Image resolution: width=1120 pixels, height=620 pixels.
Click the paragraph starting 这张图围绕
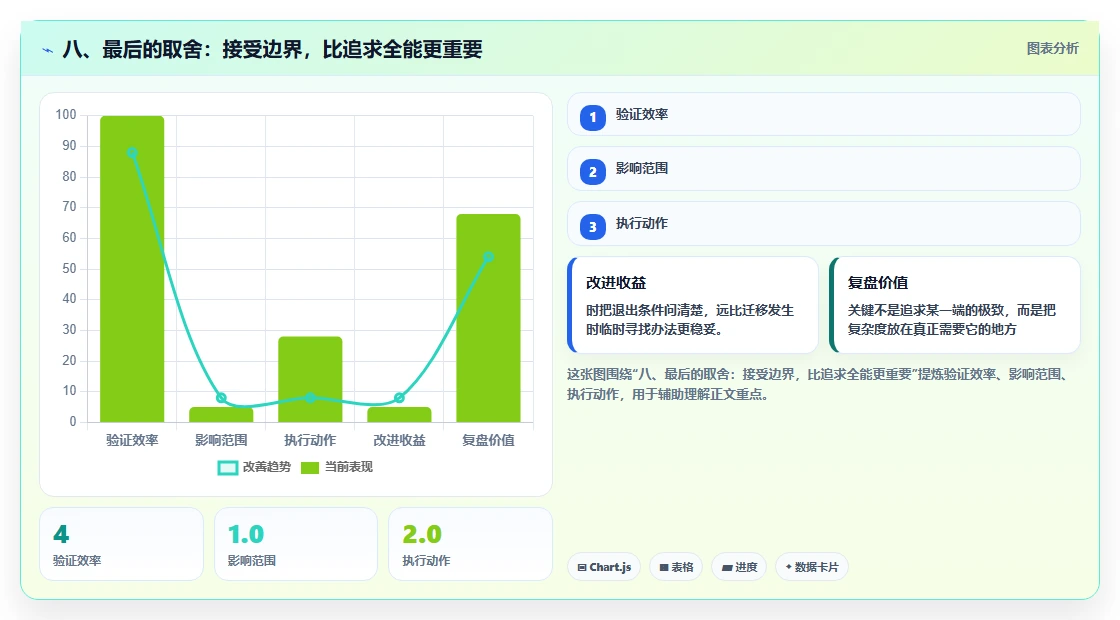[820, 384]
